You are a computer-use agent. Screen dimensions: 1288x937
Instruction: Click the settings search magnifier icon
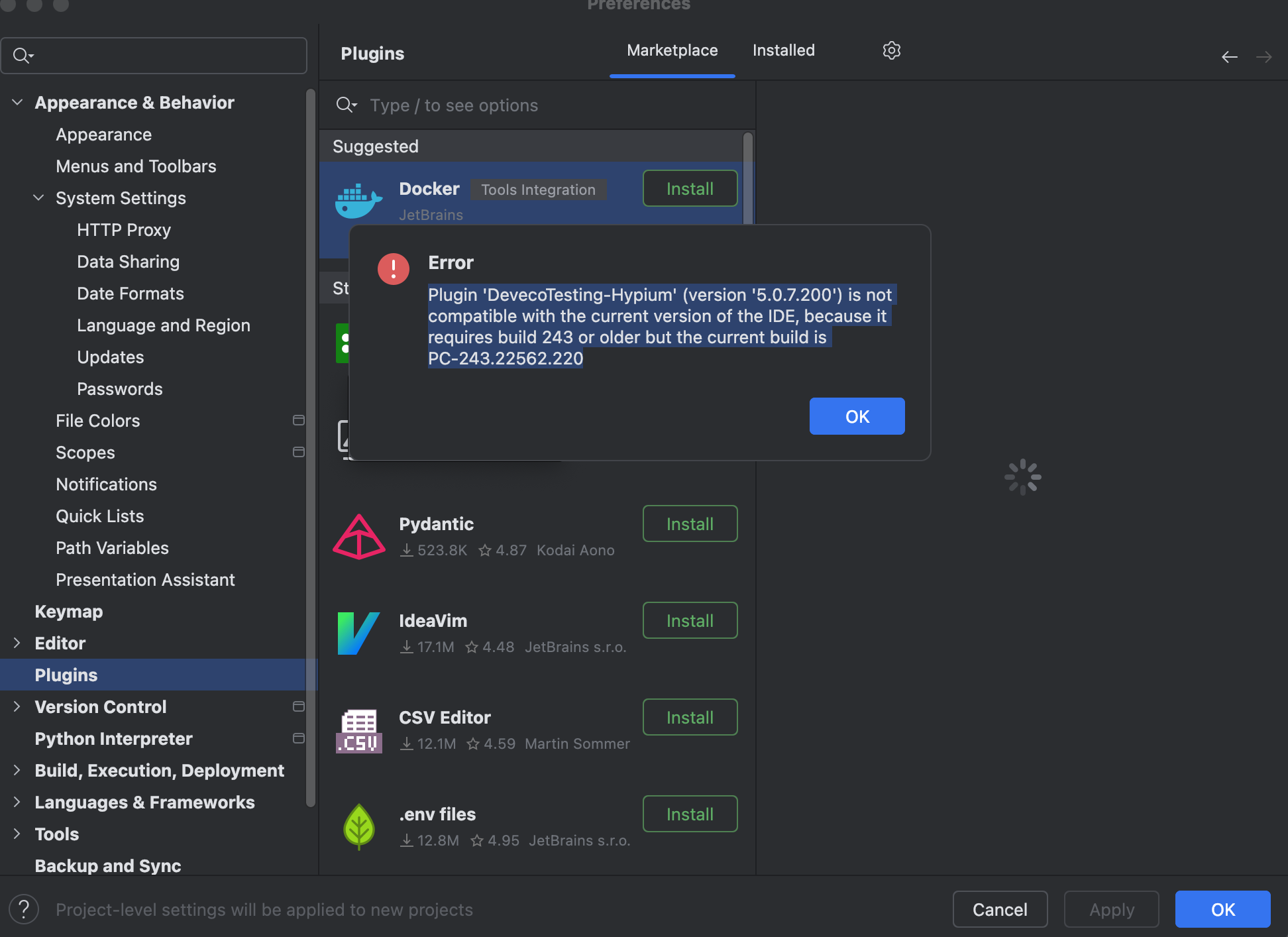[23, 56]
